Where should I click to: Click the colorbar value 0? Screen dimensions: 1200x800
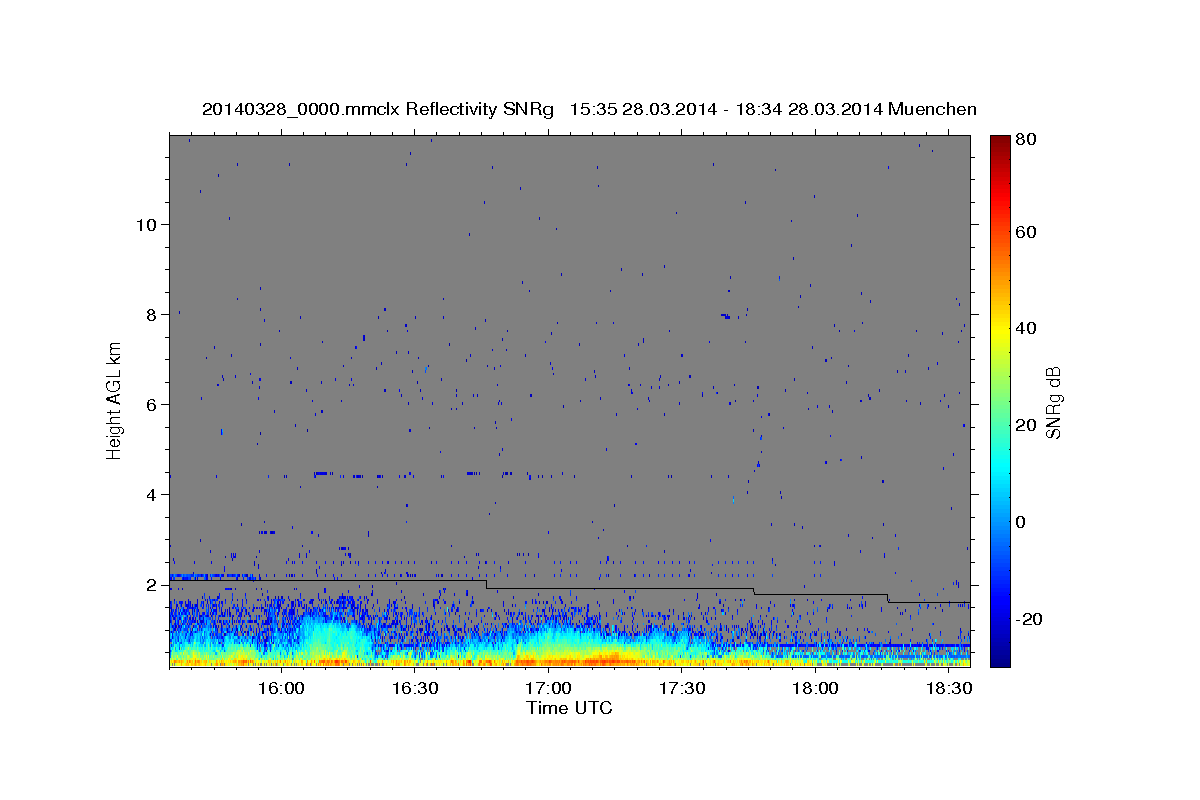point(1021,522)
